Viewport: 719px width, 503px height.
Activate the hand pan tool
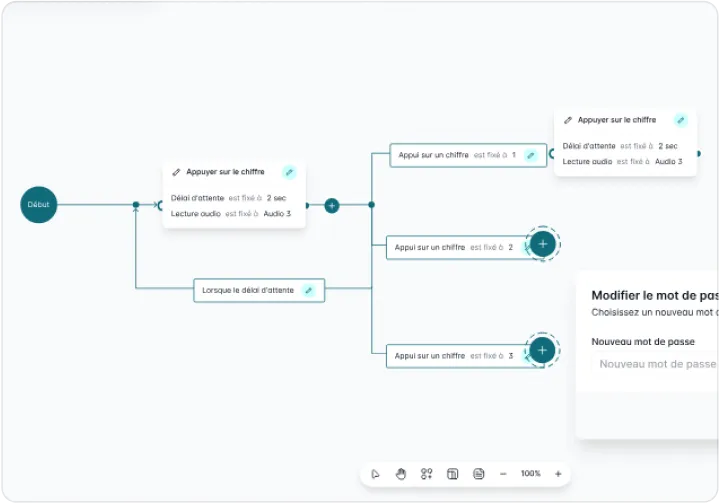(x=401, y=474)
